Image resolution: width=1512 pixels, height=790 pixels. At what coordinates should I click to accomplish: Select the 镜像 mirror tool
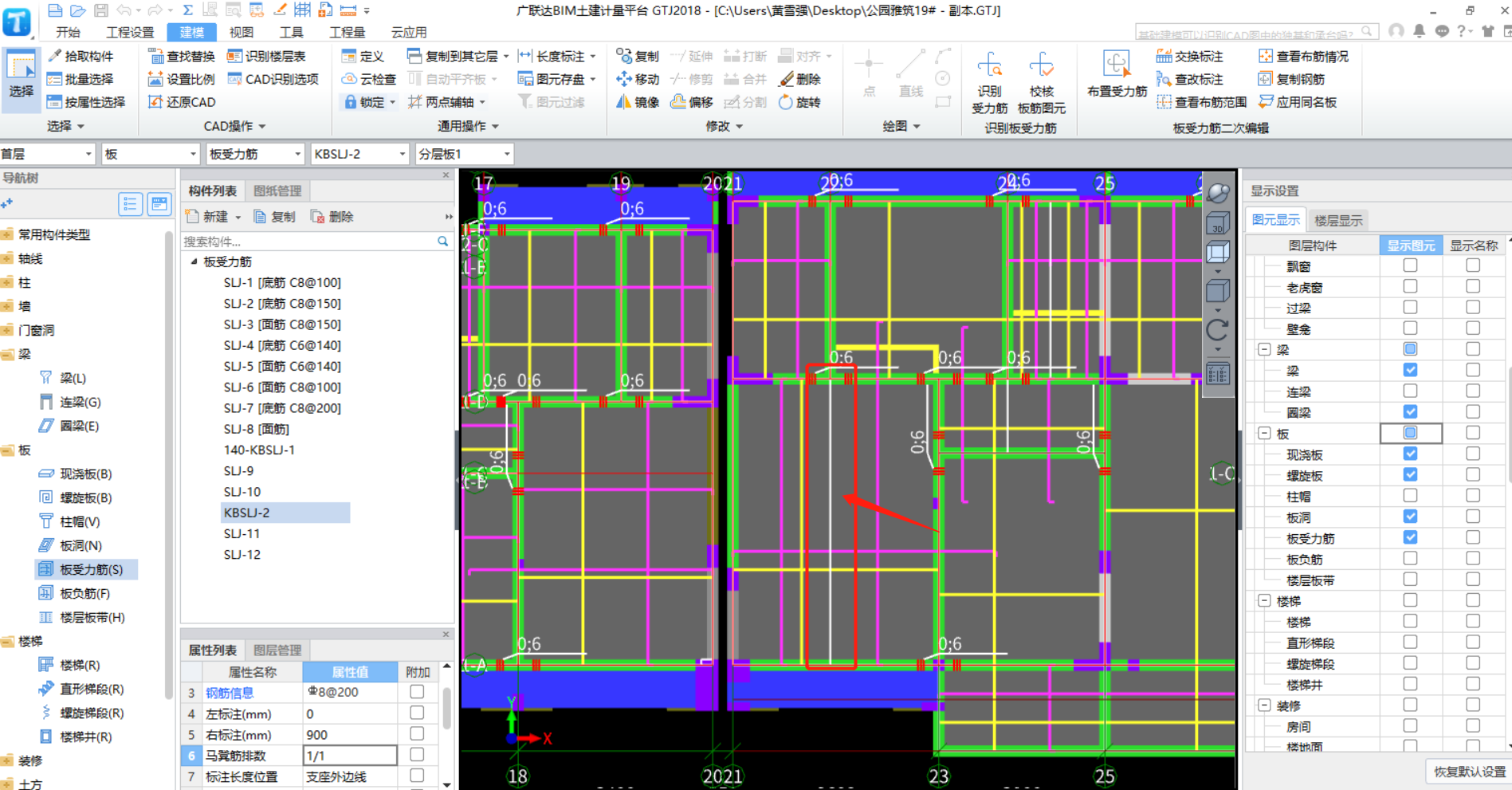point(638,102)
